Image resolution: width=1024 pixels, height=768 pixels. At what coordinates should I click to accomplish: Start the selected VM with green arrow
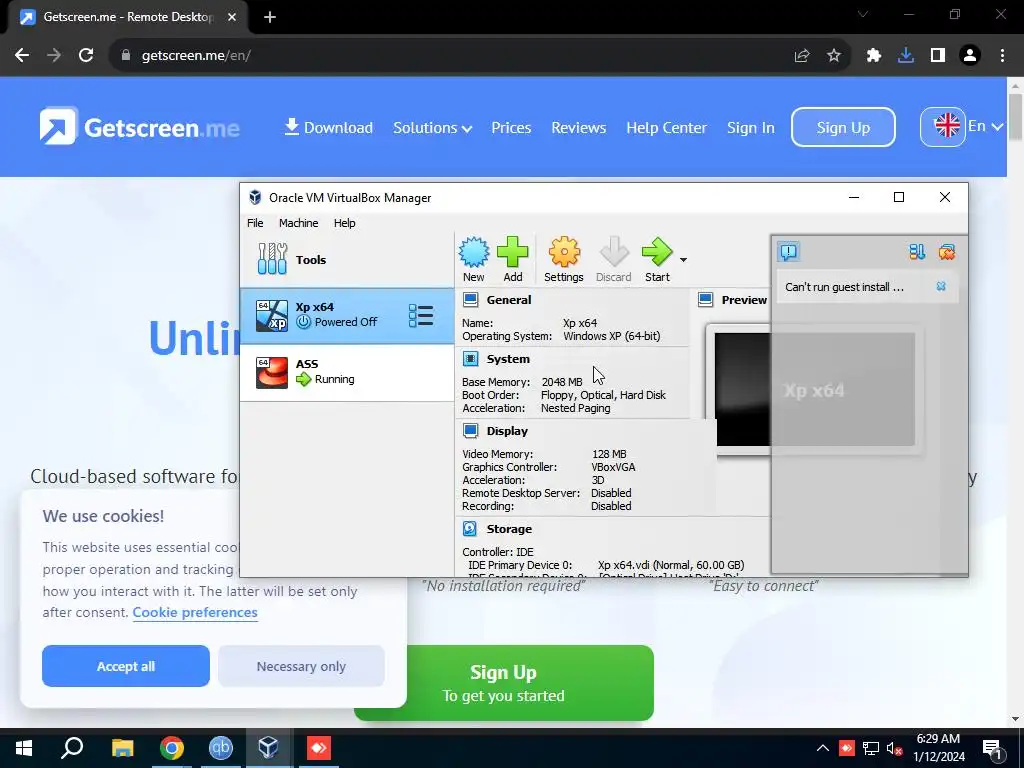pyautogui.click(x=657, y=259)
